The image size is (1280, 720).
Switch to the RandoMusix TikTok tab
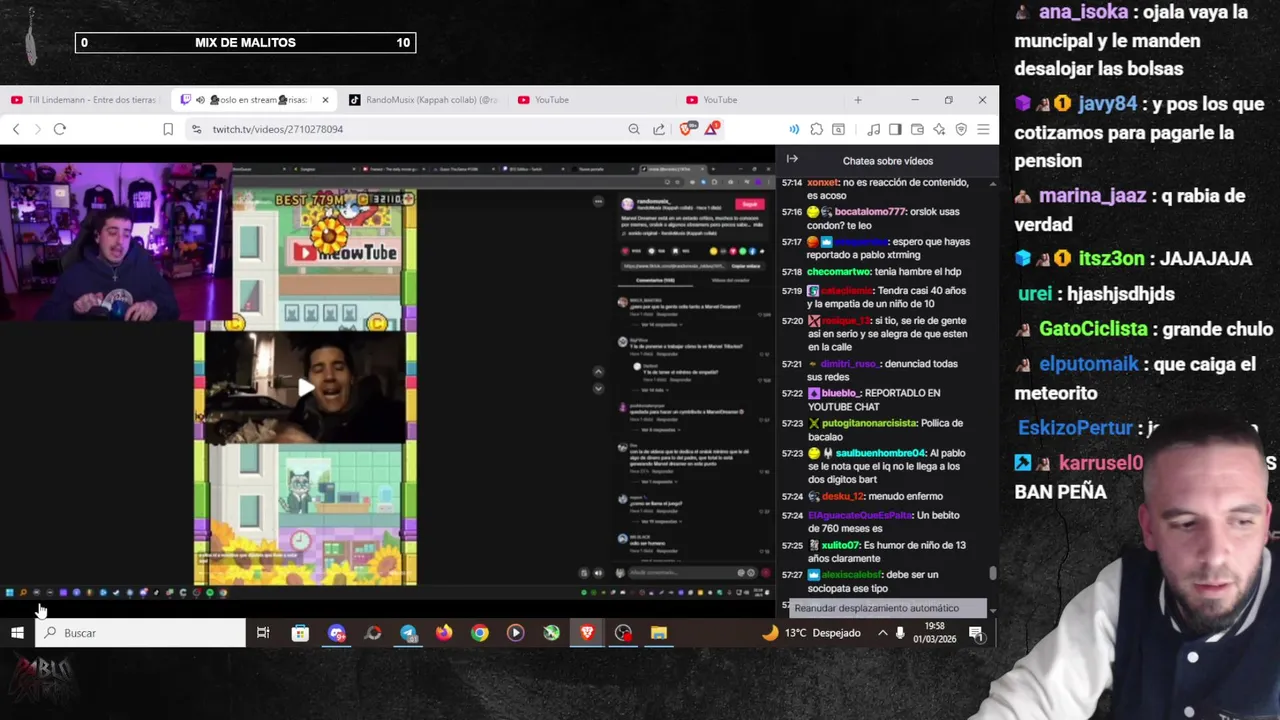[423, 100]
